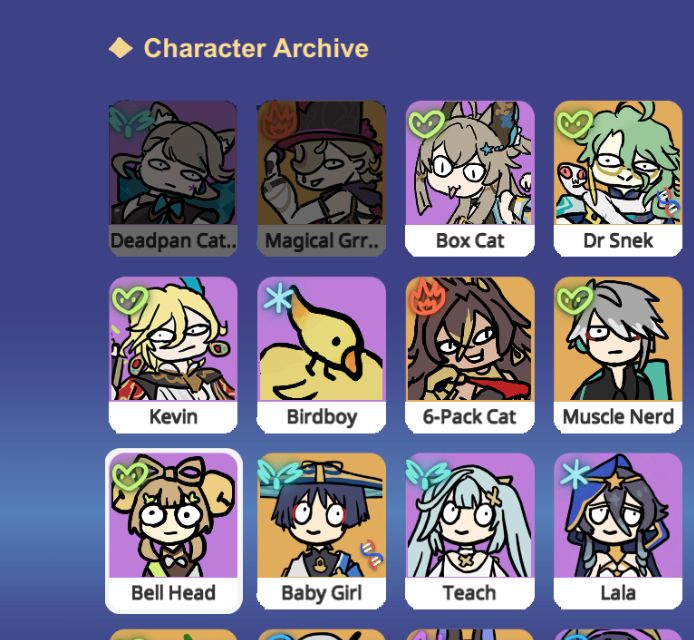Select the Box Cat character card
Image resolution: width=694 pixels, height=640 pixels.
(470, 178)
